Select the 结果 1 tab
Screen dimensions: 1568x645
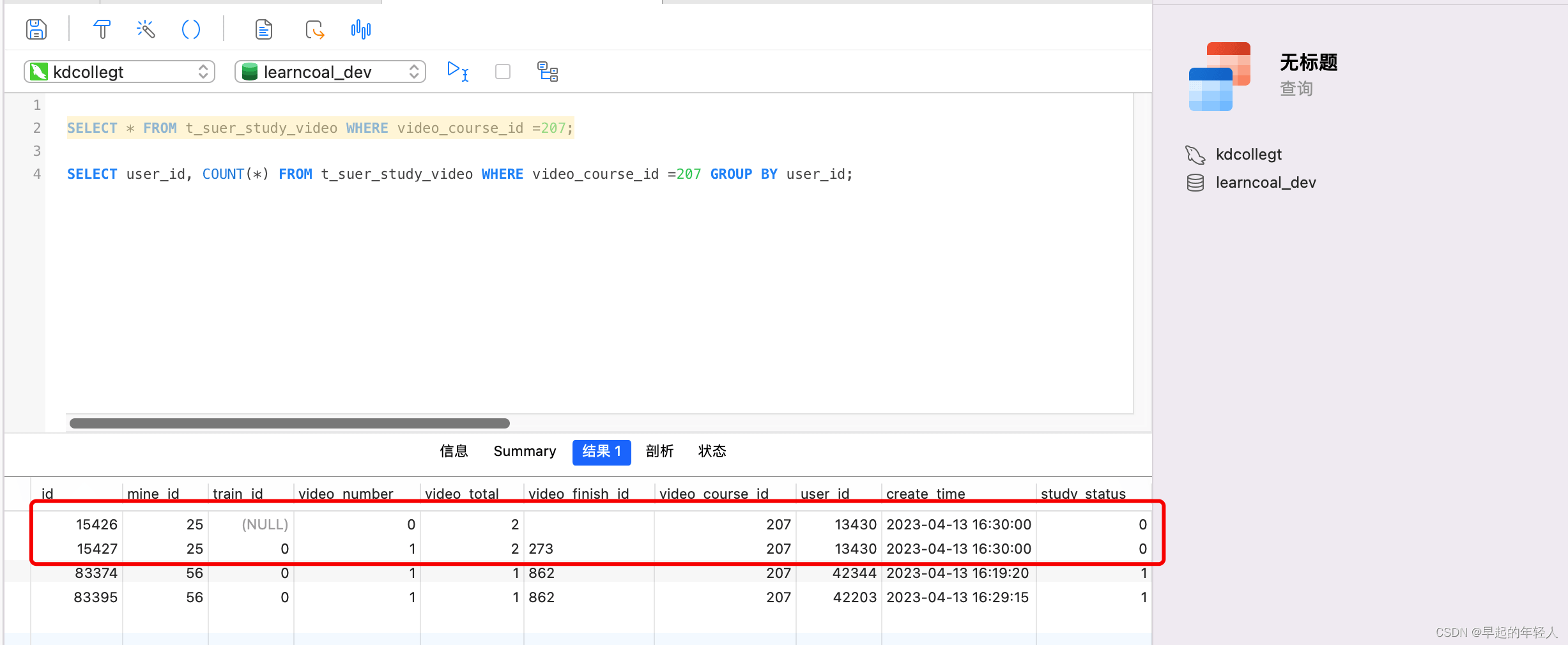[601, 451]
